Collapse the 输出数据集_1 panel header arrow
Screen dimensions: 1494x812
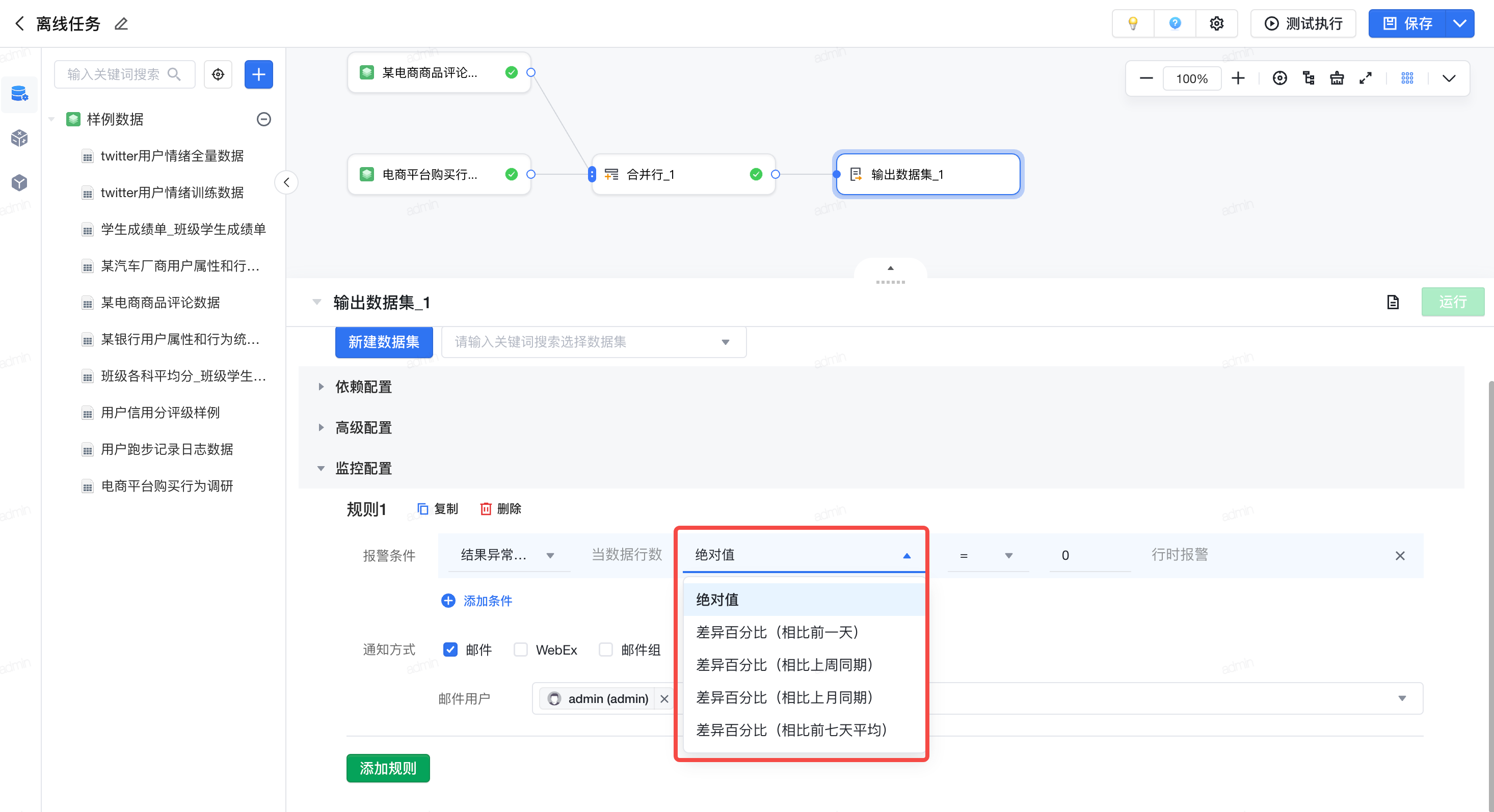316,302
